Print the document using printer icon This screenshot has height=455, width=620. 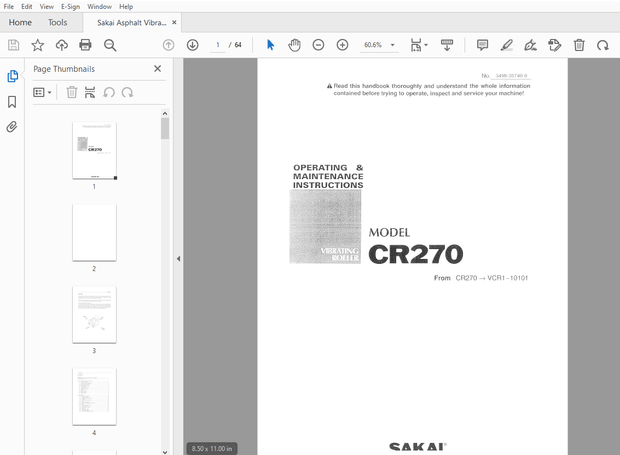pos(85,45)
